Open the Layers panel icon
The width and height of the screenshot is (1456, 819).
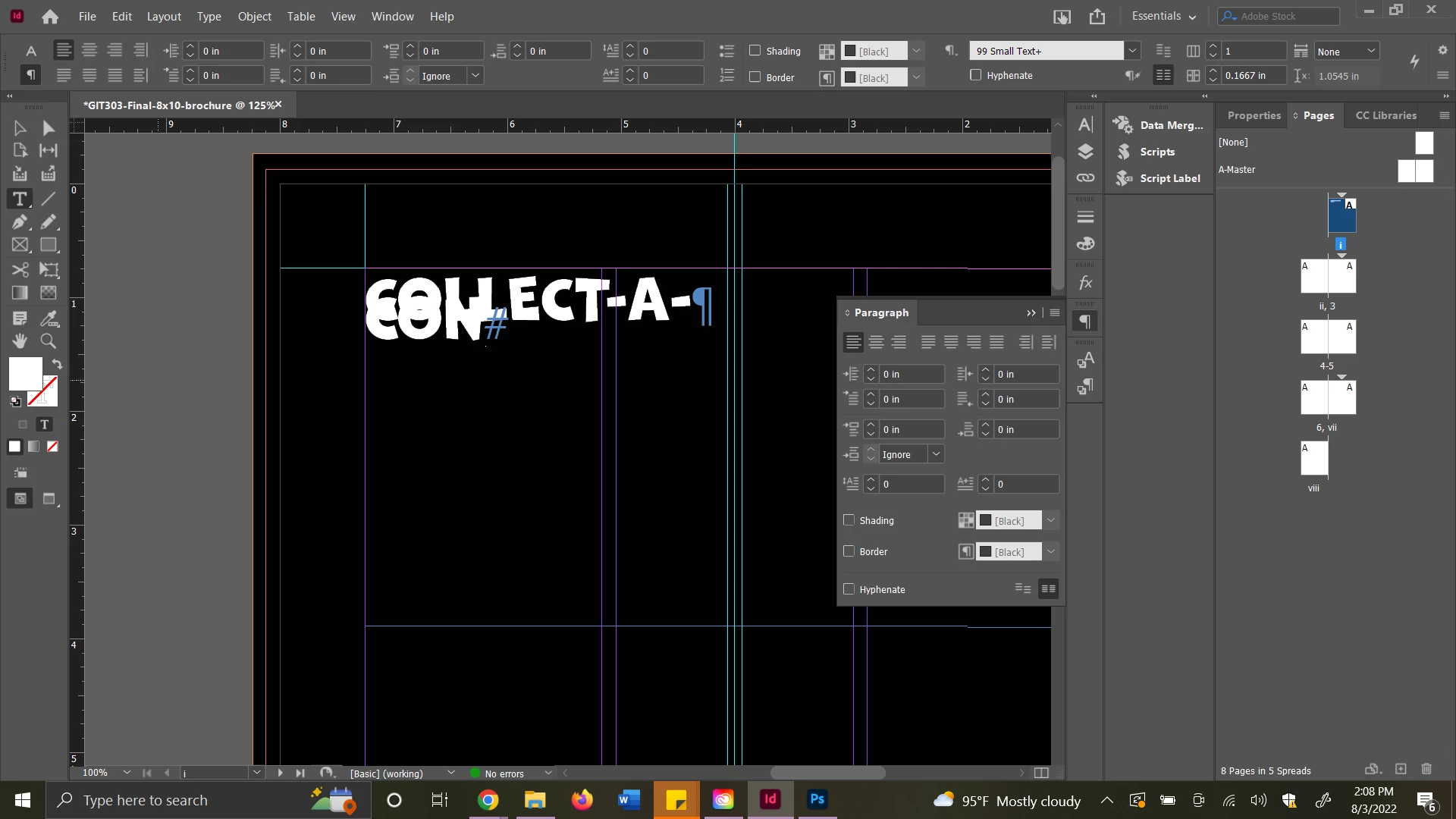1085,152
